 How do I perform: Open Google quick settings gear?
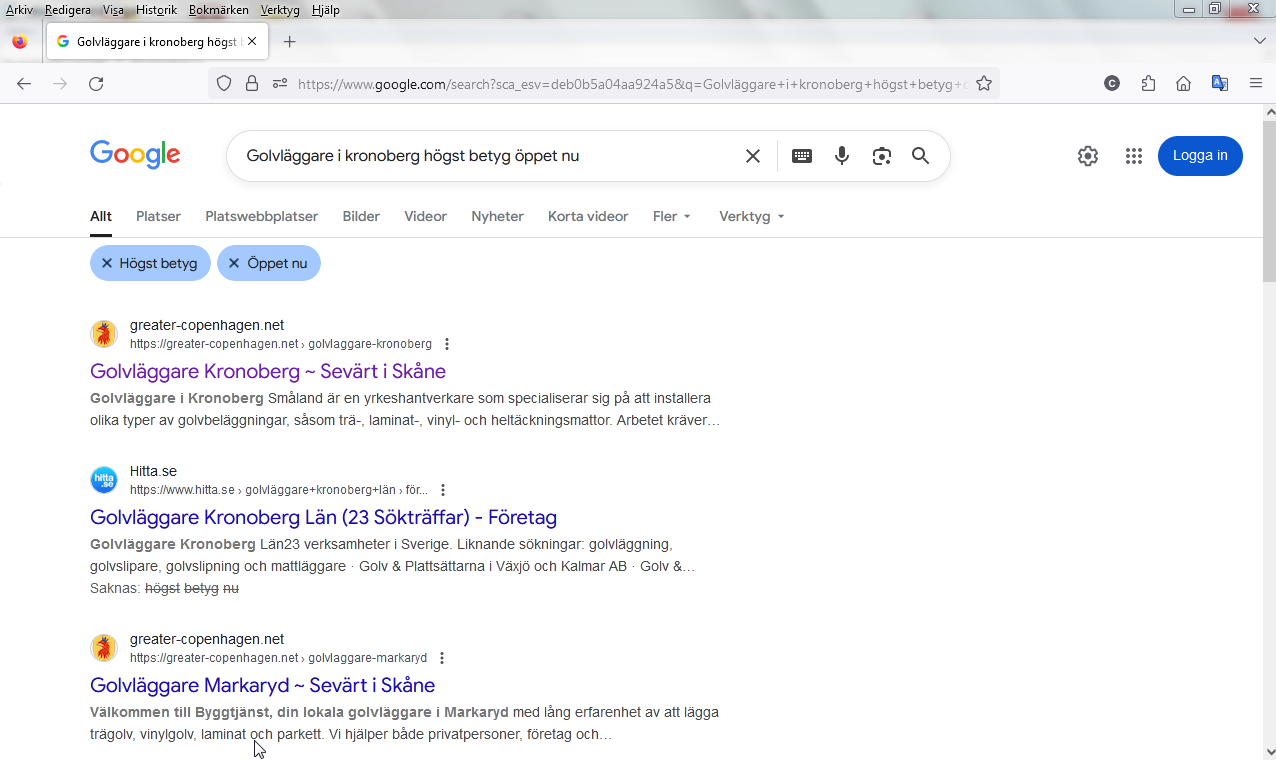point(1088,156)
